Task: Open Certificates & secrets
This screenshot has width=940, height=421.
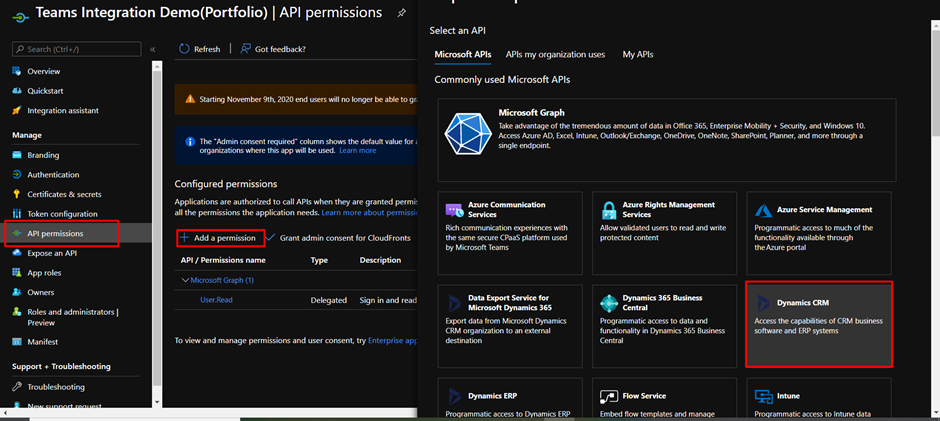Action: (64, 194)
